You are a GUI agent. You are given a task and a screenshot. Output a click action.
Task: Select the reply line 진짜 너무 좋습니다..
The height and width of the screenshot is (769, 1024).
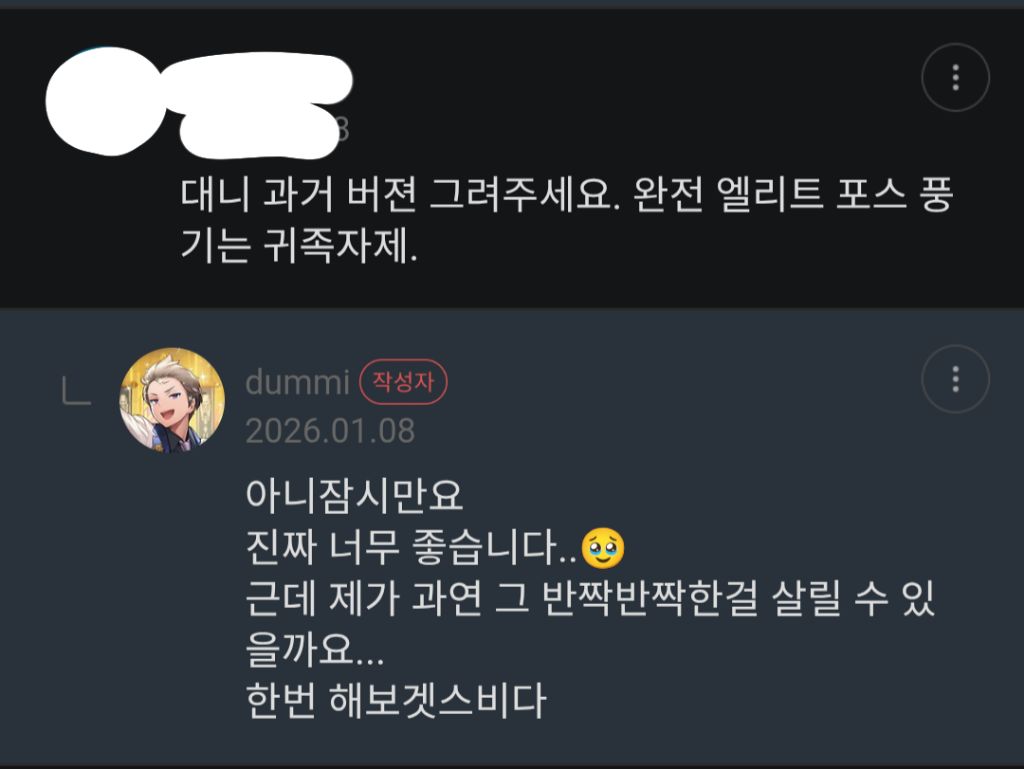435,547
